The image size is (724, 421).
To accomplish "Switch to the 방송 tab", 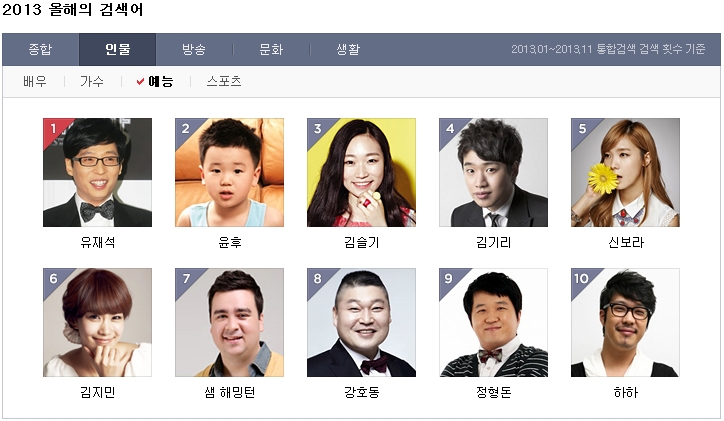I will click(194, 49).
